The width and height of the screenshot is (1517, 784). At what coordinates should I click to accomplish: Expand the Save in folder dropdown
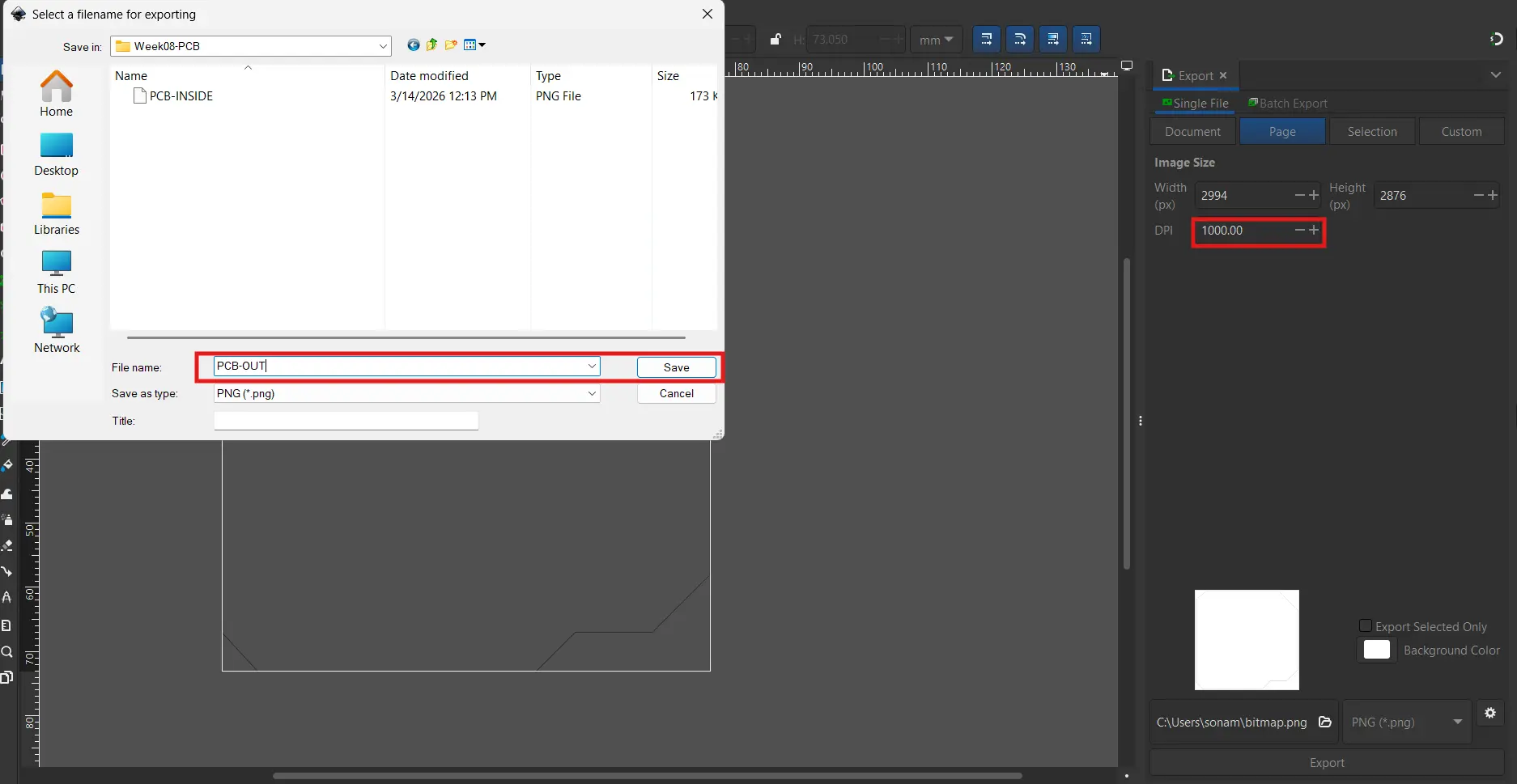[x=383, y=46]
